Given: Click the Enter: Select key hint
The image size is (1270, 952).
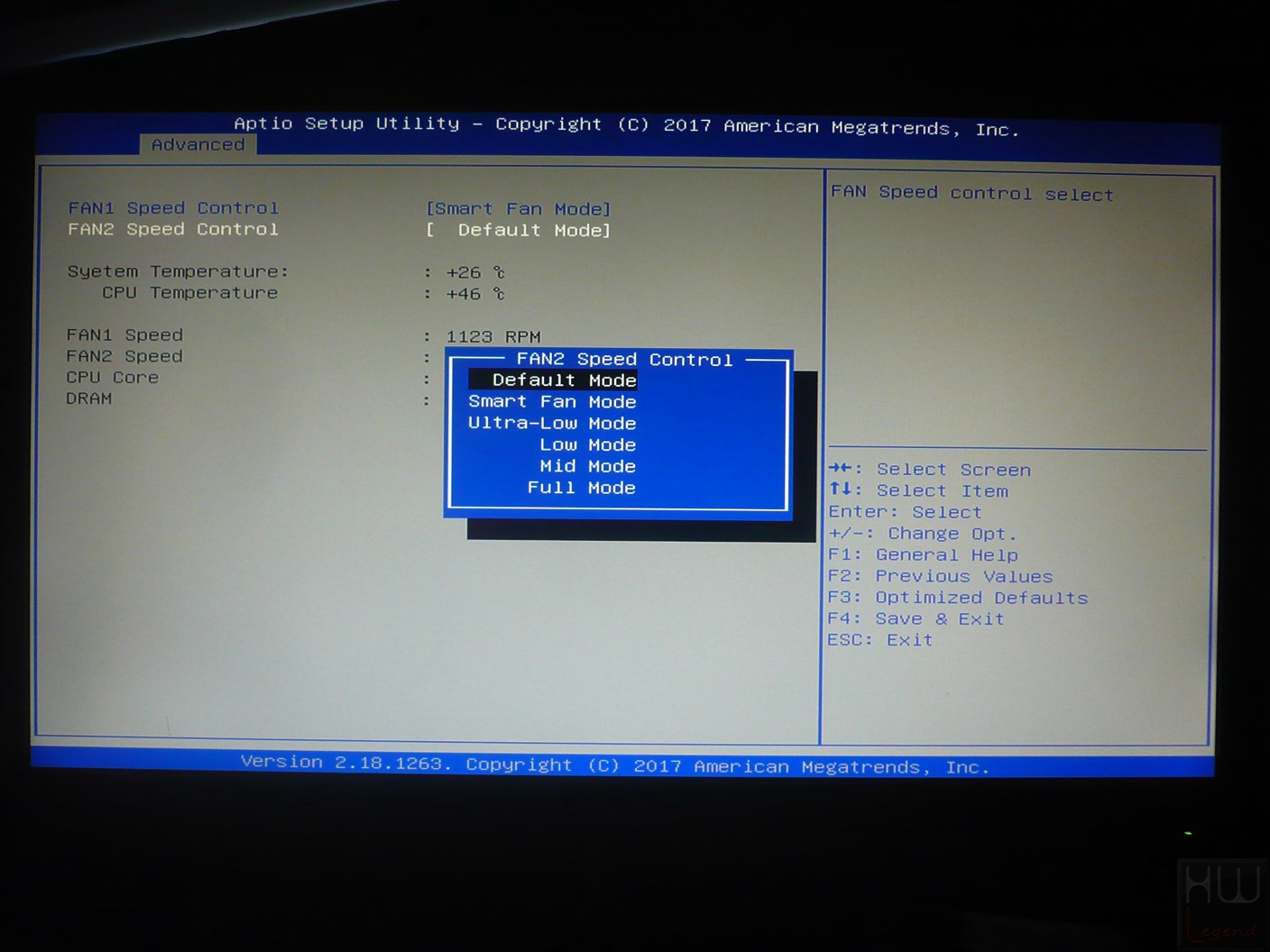Looking at the screenshot, I should coord(906,512).
